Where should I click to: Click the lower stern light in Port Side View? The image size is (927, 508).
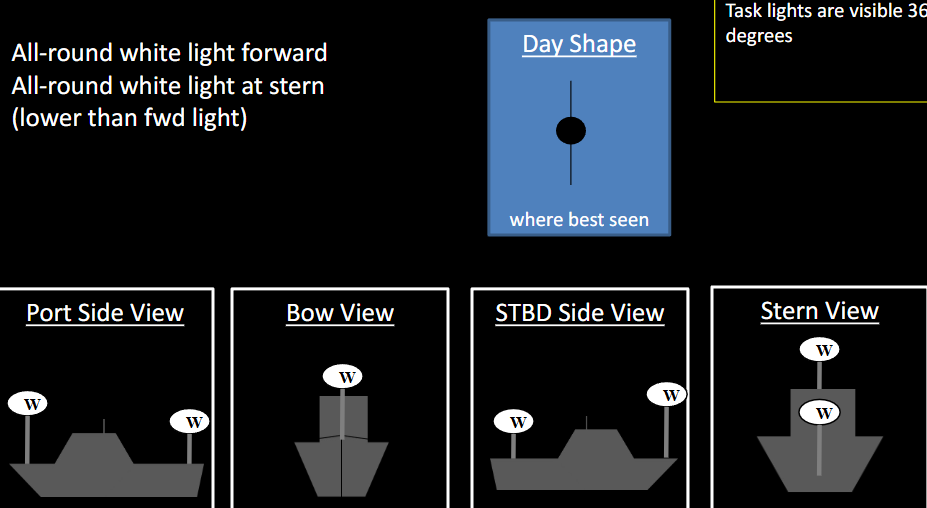(190, 421)
